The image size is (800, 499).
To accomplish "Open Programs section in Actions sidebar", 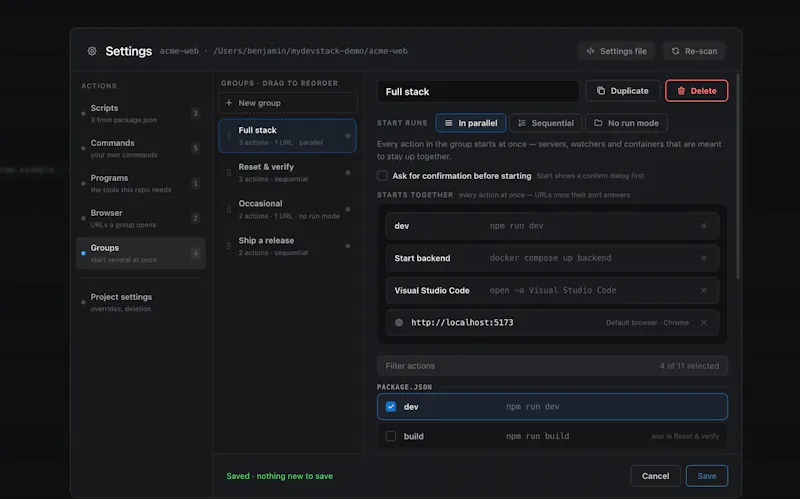I will pos(141,183).
